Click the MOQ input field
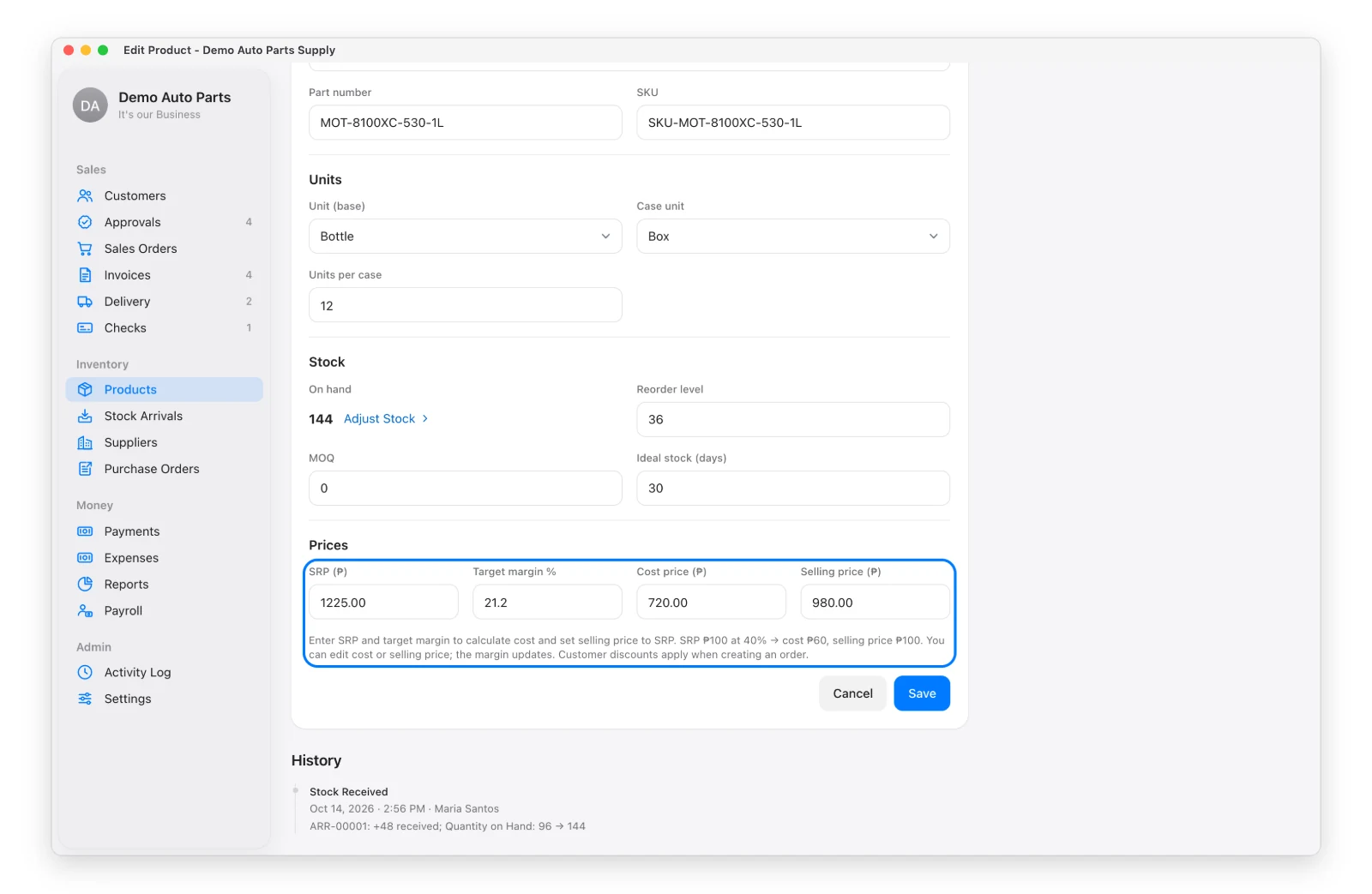Viewport: 1372px width, 894px height. 466,489
